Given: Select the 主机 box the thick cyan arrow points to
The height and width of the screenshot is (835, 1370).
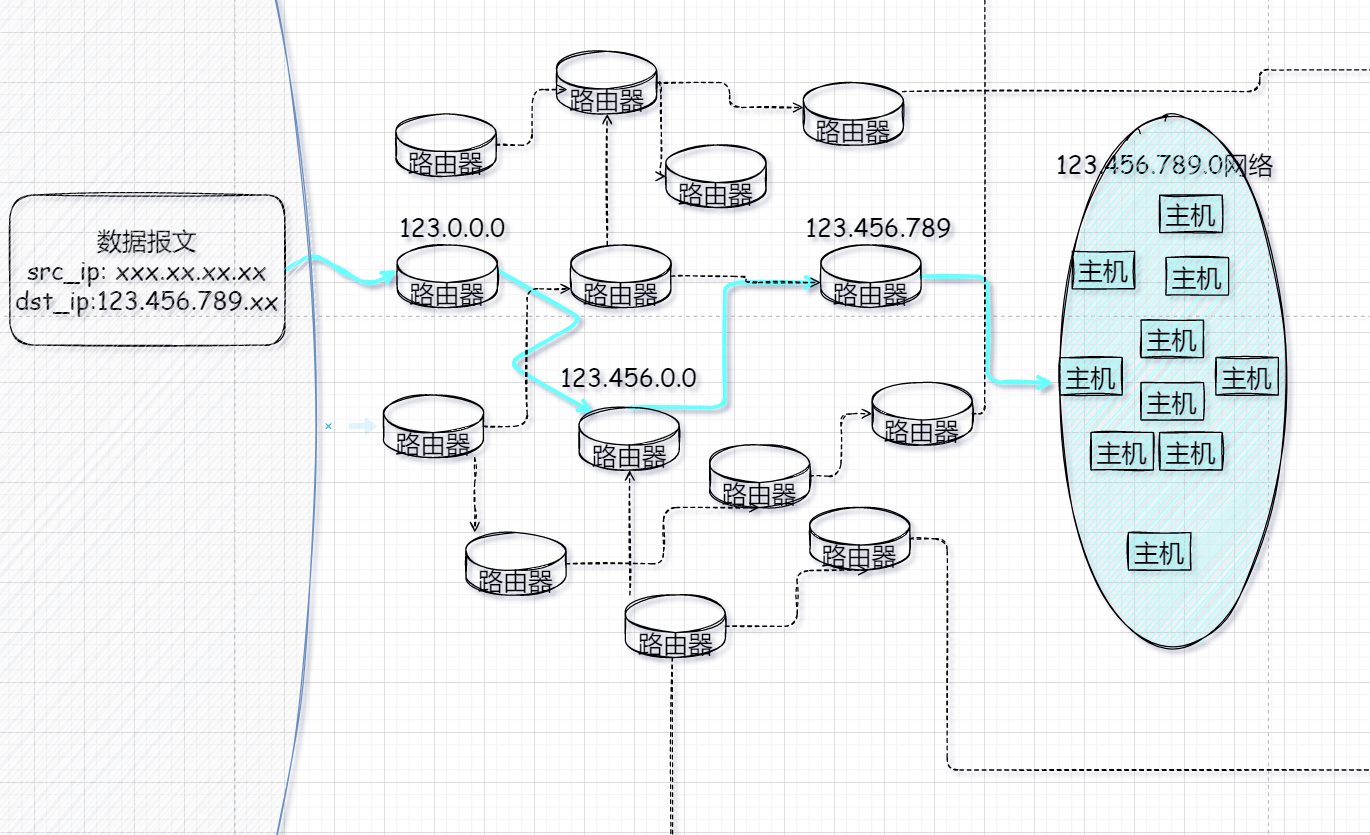Looking at the screenshot, I should 1090,378.
